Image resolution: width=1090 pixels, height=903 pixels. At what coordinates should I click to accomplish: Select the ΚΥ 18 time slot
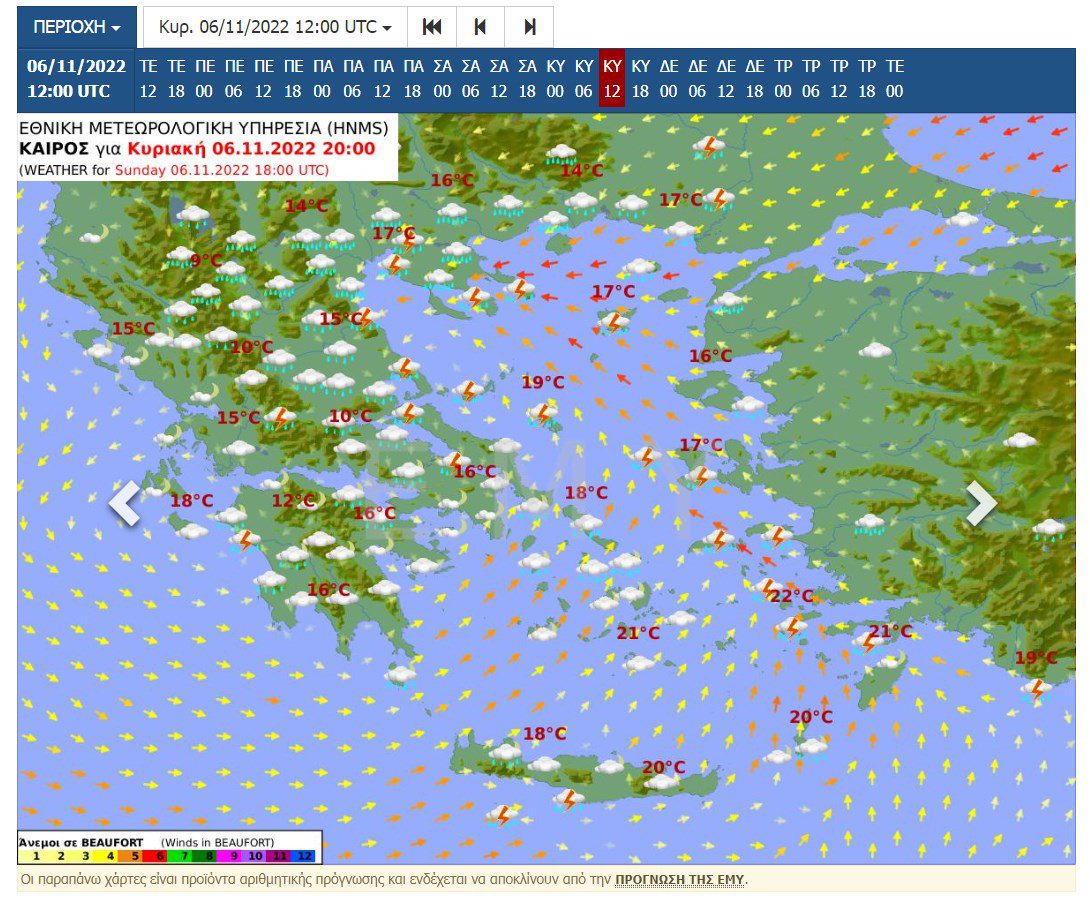[641, 79]
